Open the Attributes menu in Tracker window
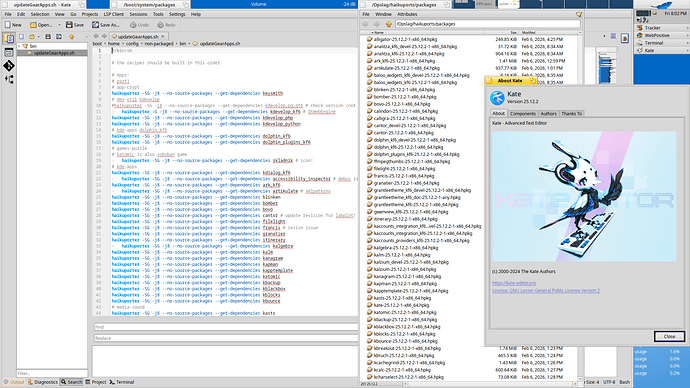This screenshot has width=690, height=388. [x=407, y=14]
